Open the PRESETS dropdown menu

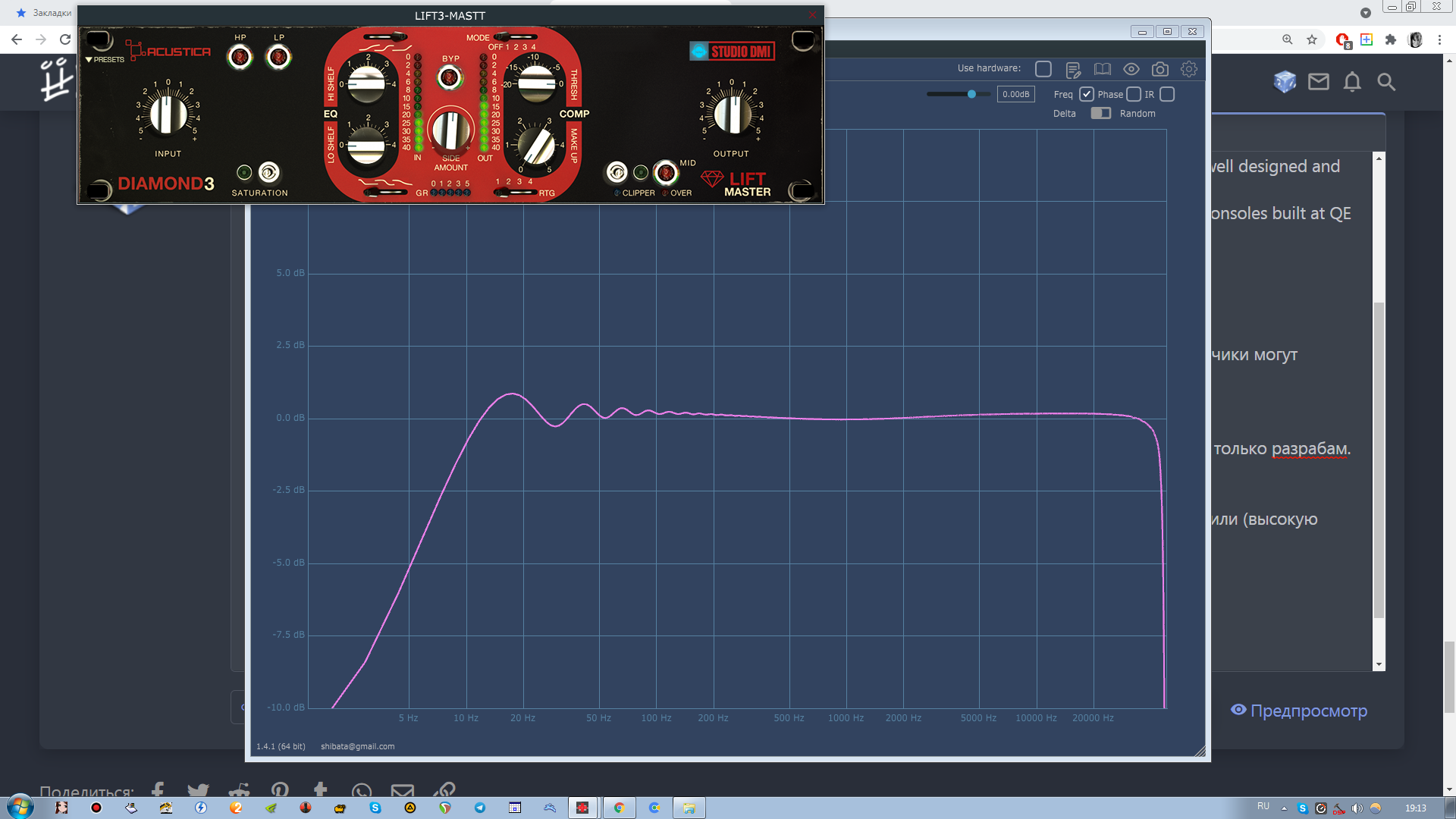point(105,59)
